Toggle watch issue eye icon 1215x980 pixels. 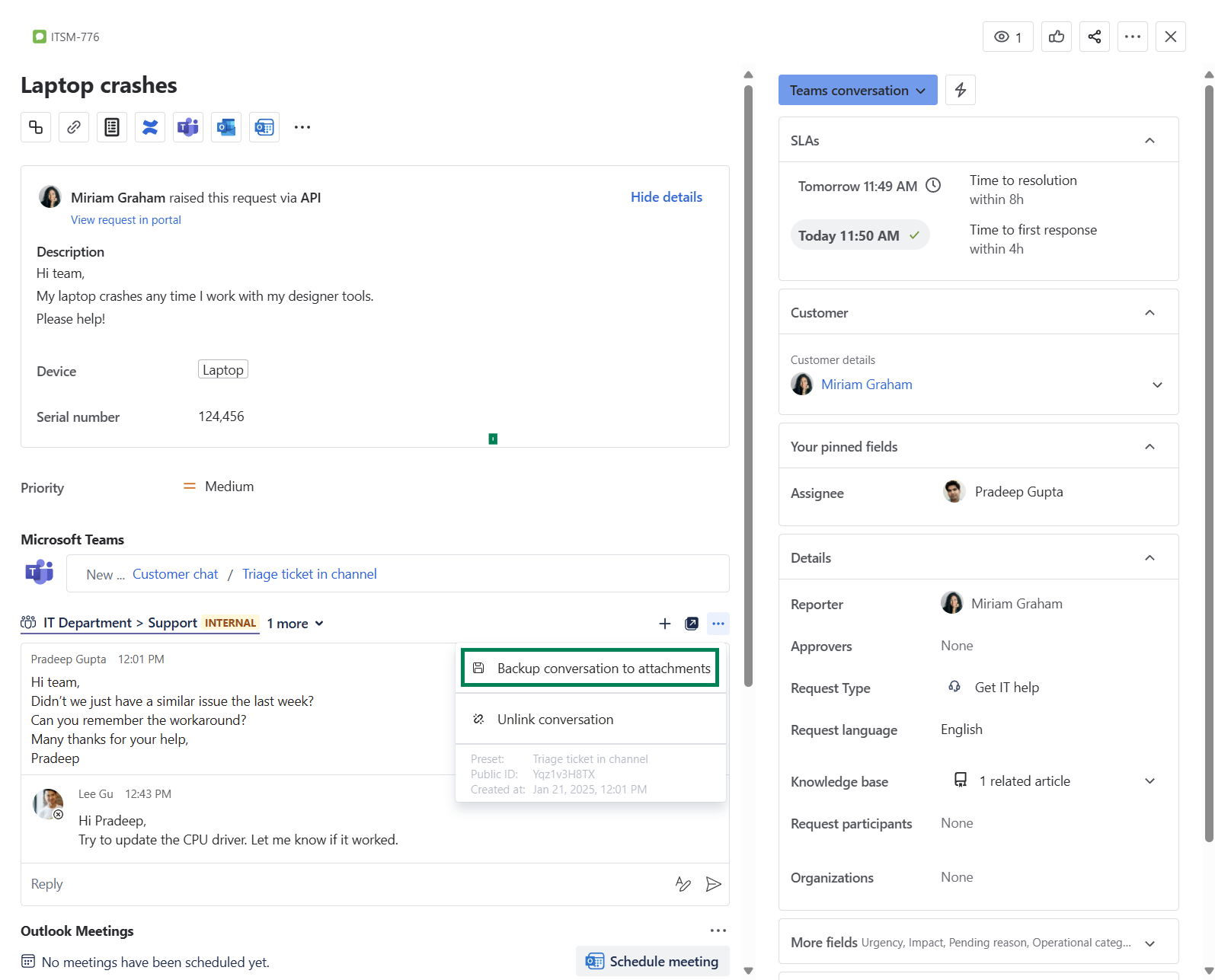pos(1008,37)
